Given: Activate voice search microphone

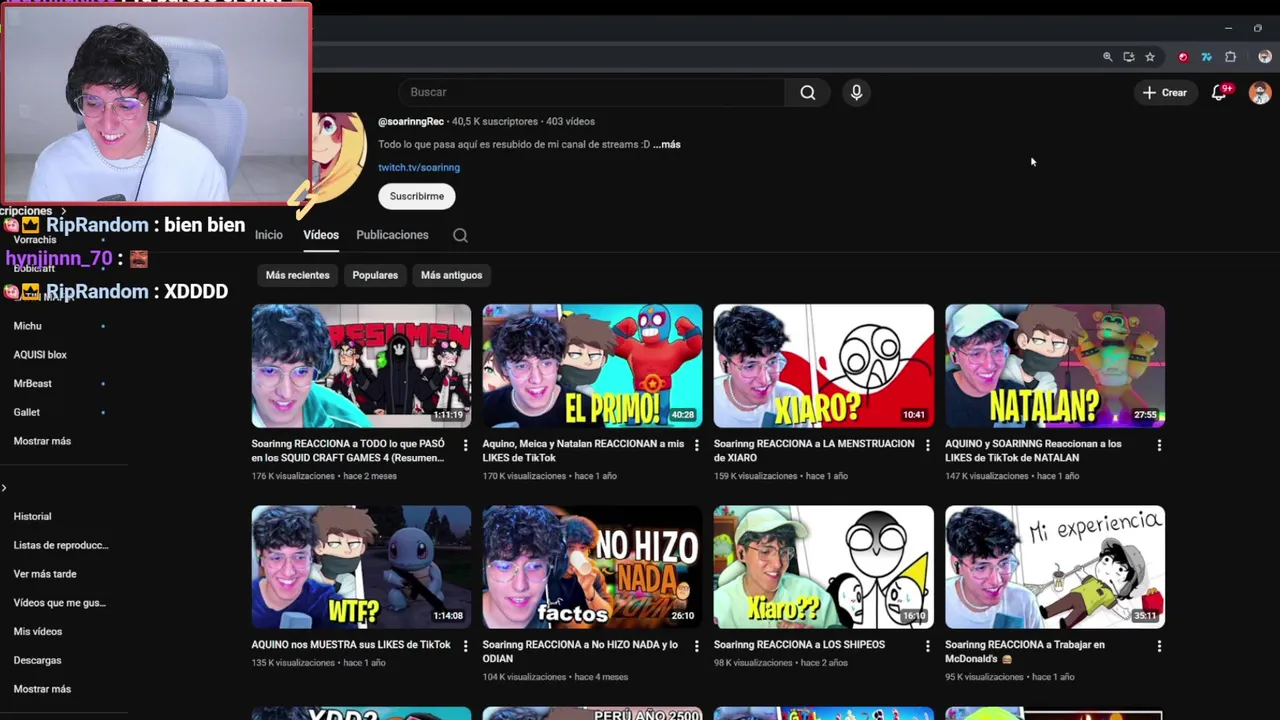Looking at the screenshot, I should (856, 92).
